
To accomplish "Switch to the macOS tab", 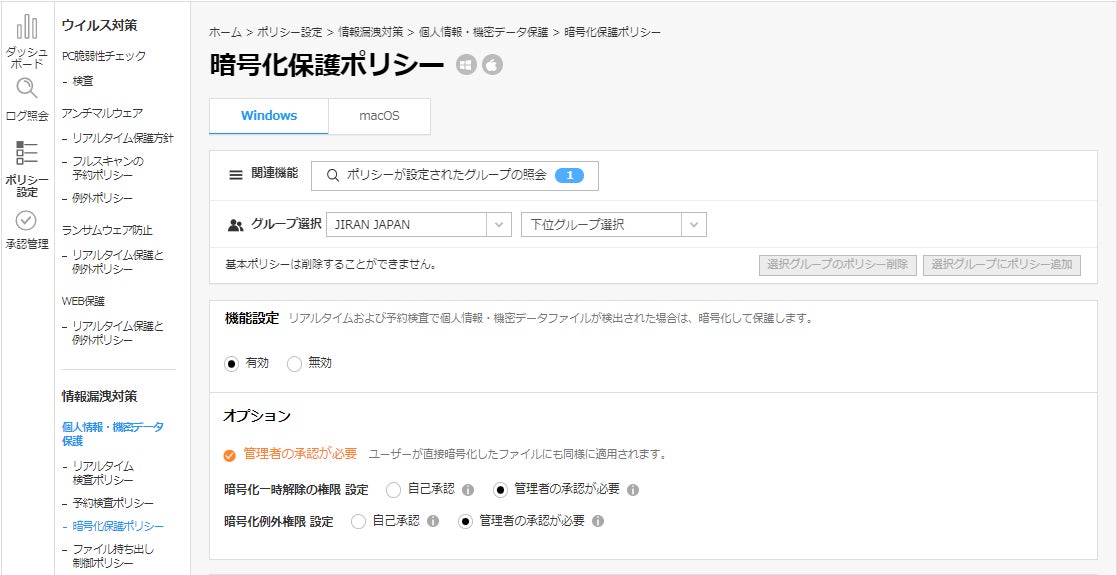I will 379,116.
